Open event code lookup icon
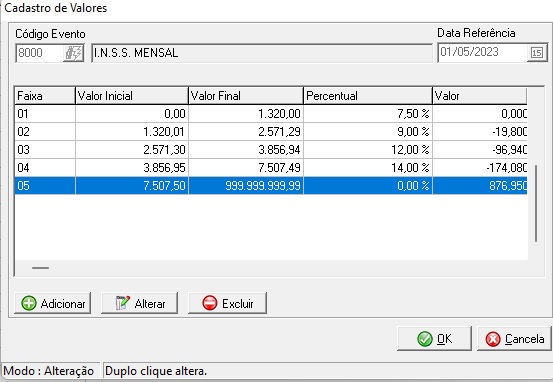The width and height of the screenshot is (553, 382). click(73, 53)
